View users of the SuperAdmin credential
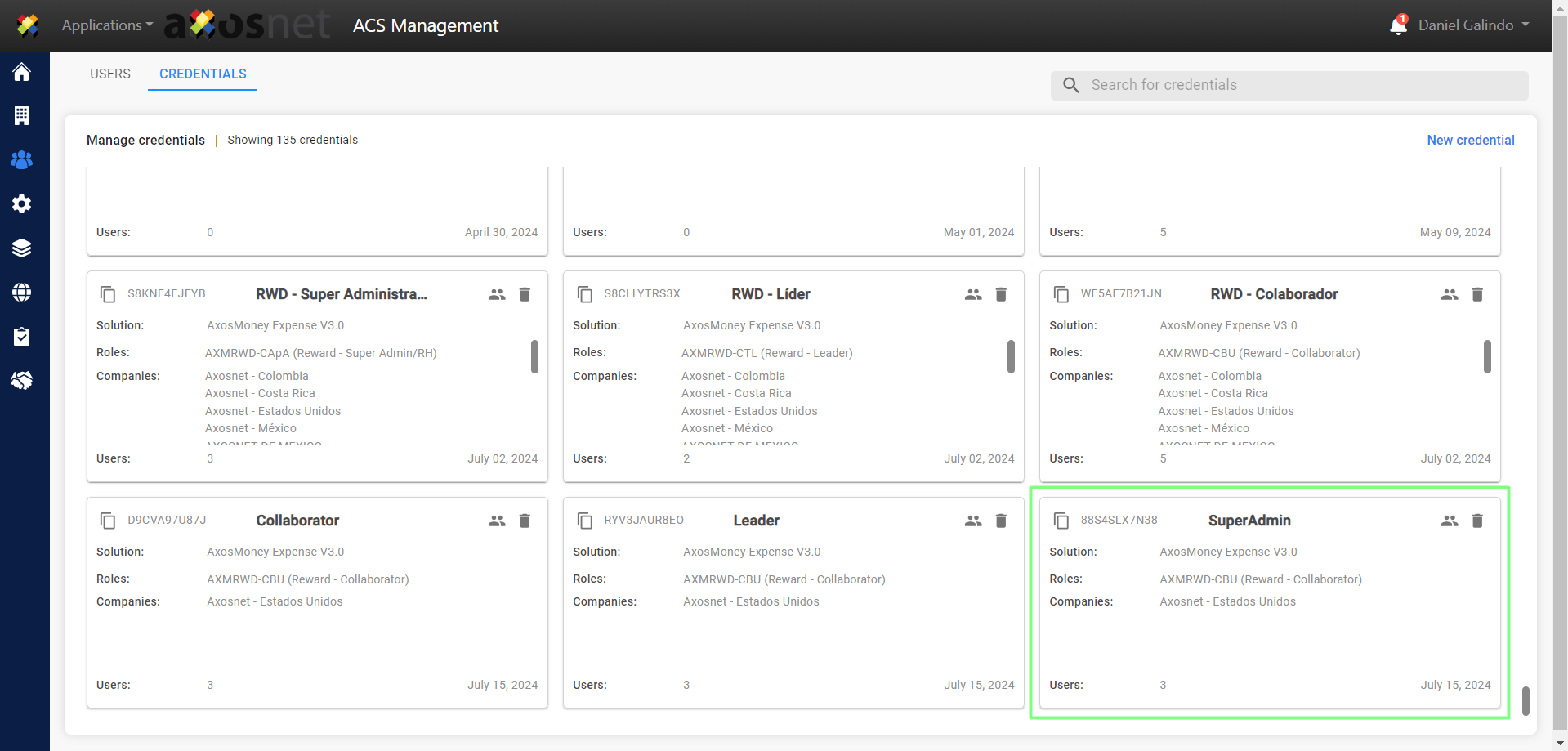 1450,521
